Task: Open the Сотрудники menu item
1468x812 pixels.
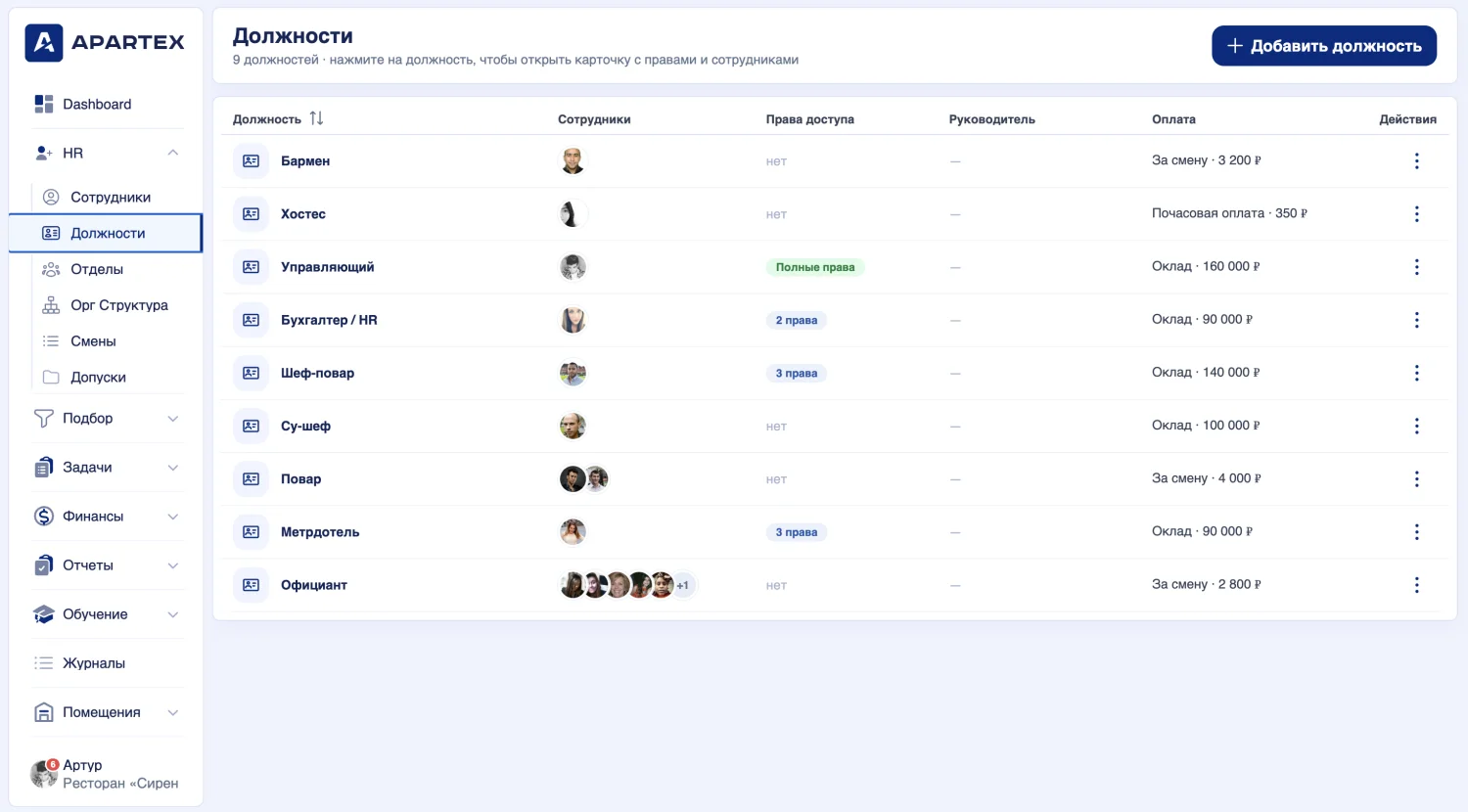Action: [111, 197]
